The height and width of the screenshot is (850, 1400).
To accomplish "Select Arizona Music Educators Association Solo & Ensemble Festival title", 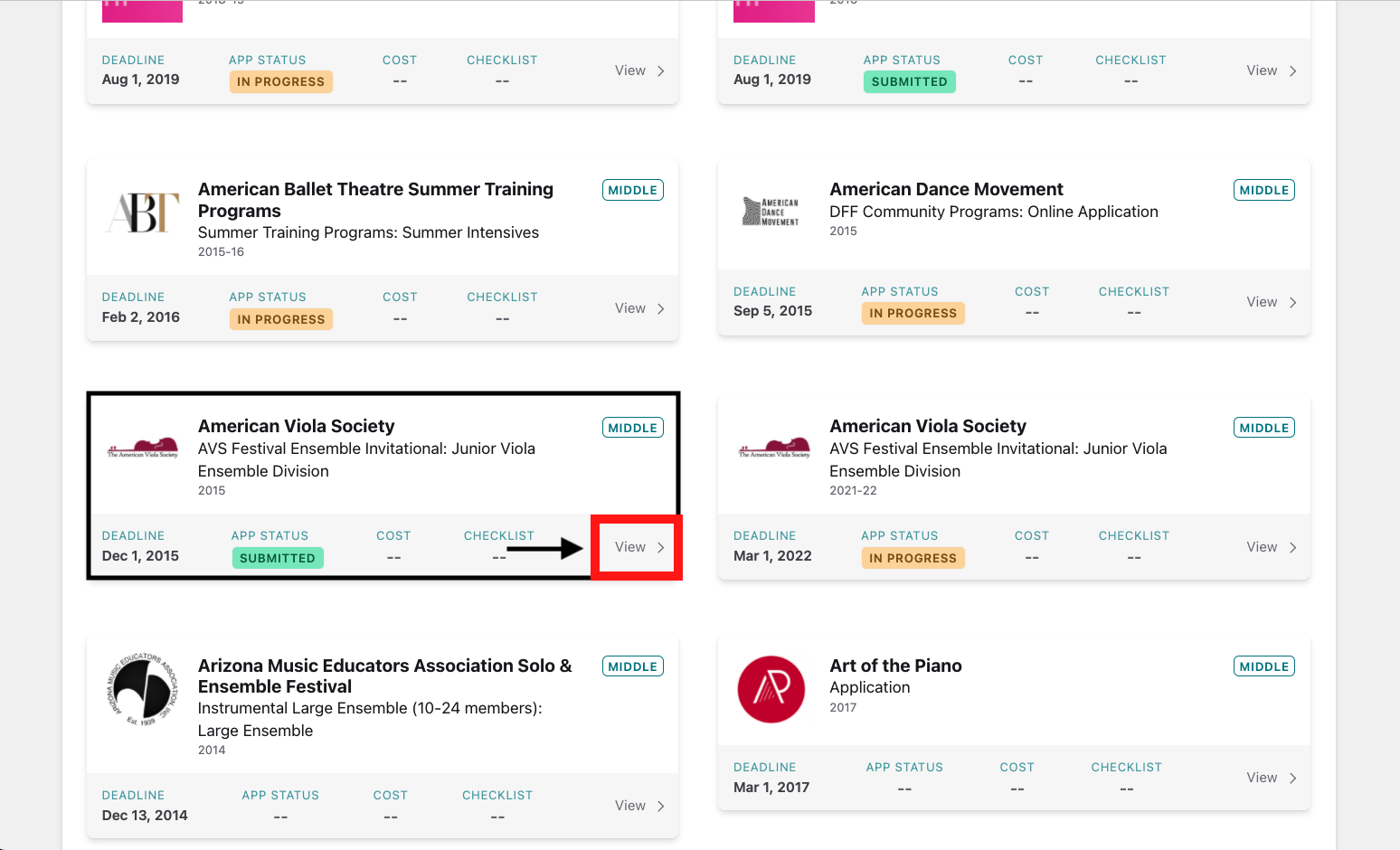I will [x=385, y=675].
